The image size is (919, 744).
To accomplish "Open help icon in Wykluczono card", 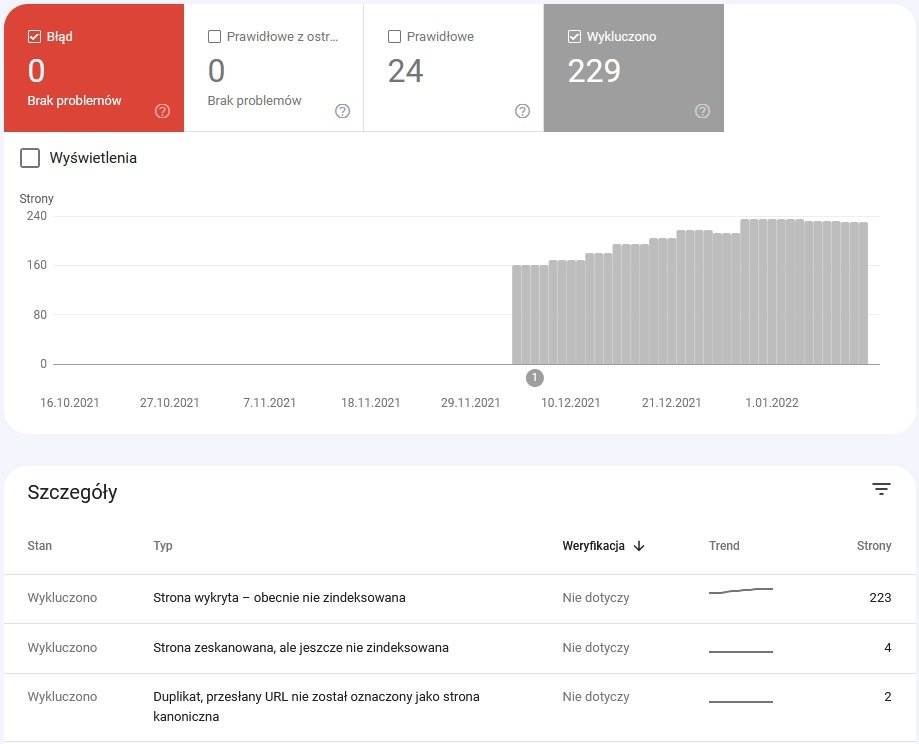I will [x=703, y=111].
